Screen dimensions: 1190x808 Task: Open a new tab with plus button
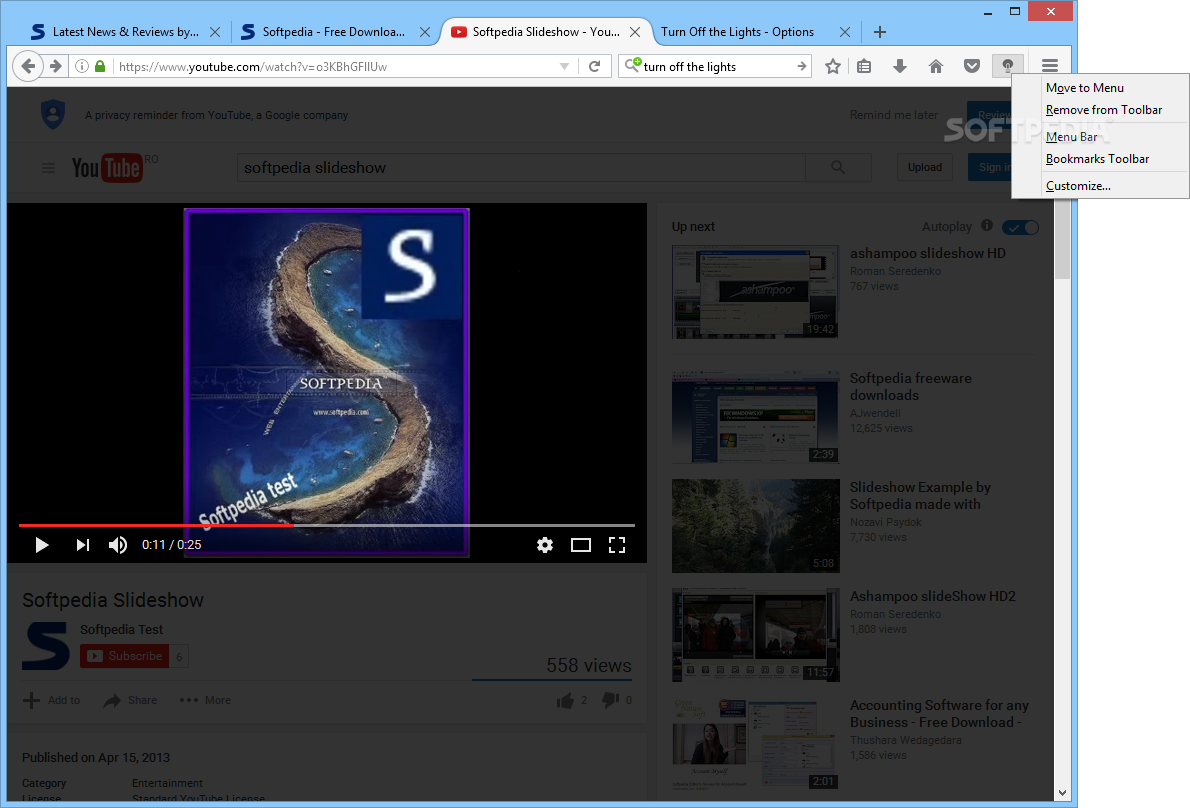(880, 32)
